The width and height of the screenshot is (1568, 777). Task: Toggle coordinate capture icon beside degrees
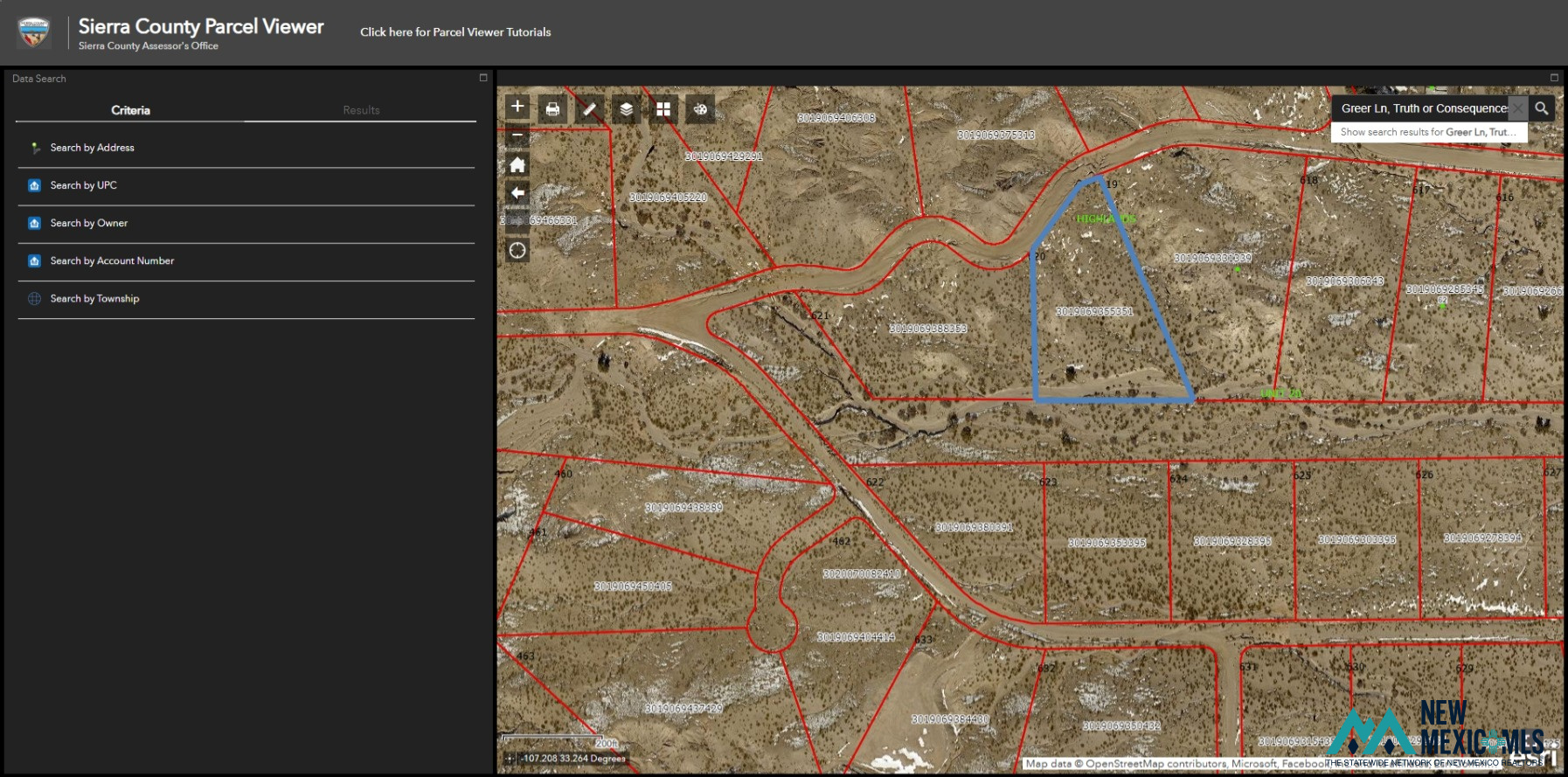[510, 759]
